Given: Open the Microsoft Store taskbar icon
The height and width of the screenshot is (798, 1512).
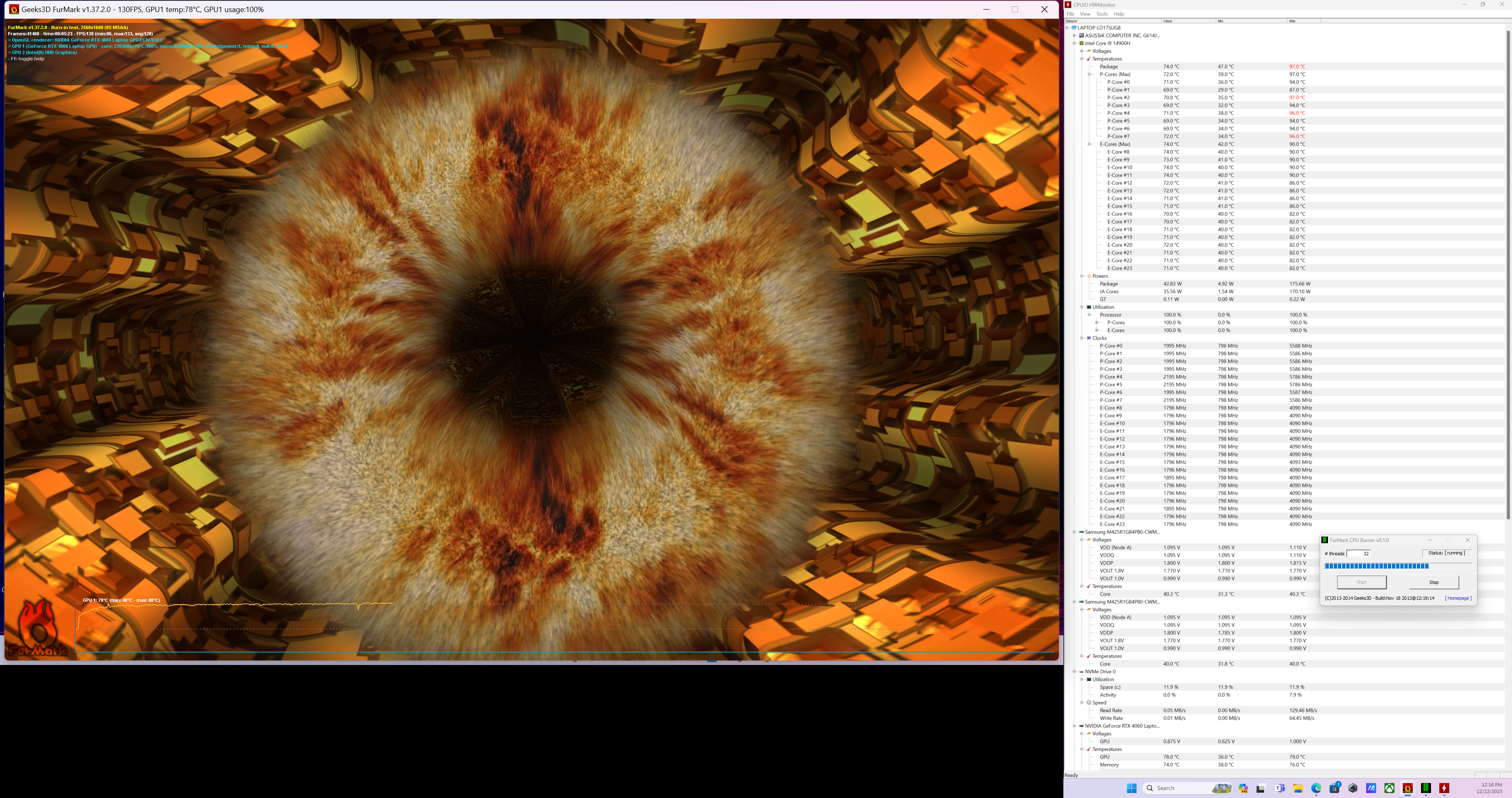Looking at the screenshot, I should (x=1335, y=788).
